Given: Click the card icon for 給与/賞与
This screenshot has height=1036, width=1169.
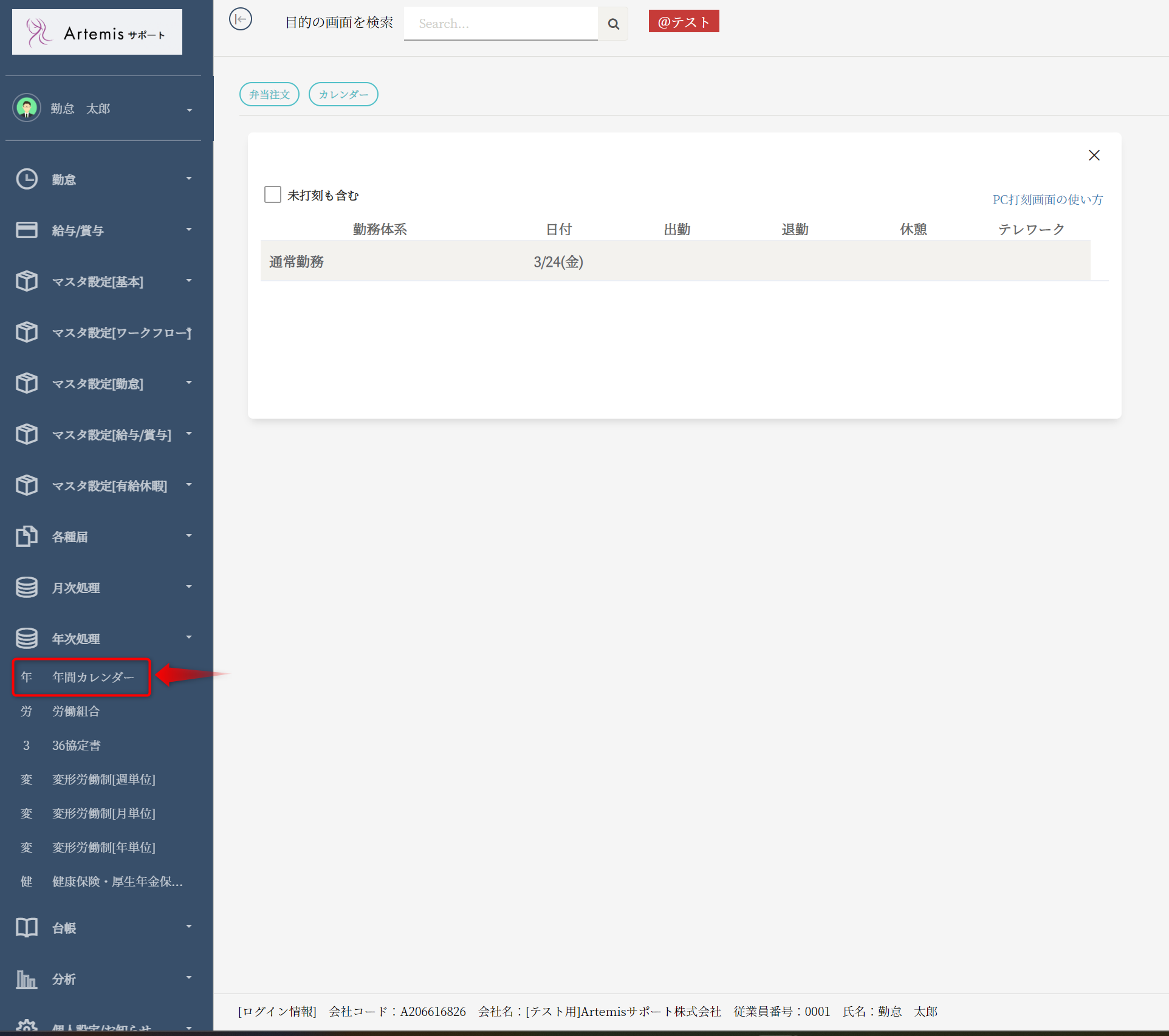Looking at the screenshot, I should (x=27, y=230).
